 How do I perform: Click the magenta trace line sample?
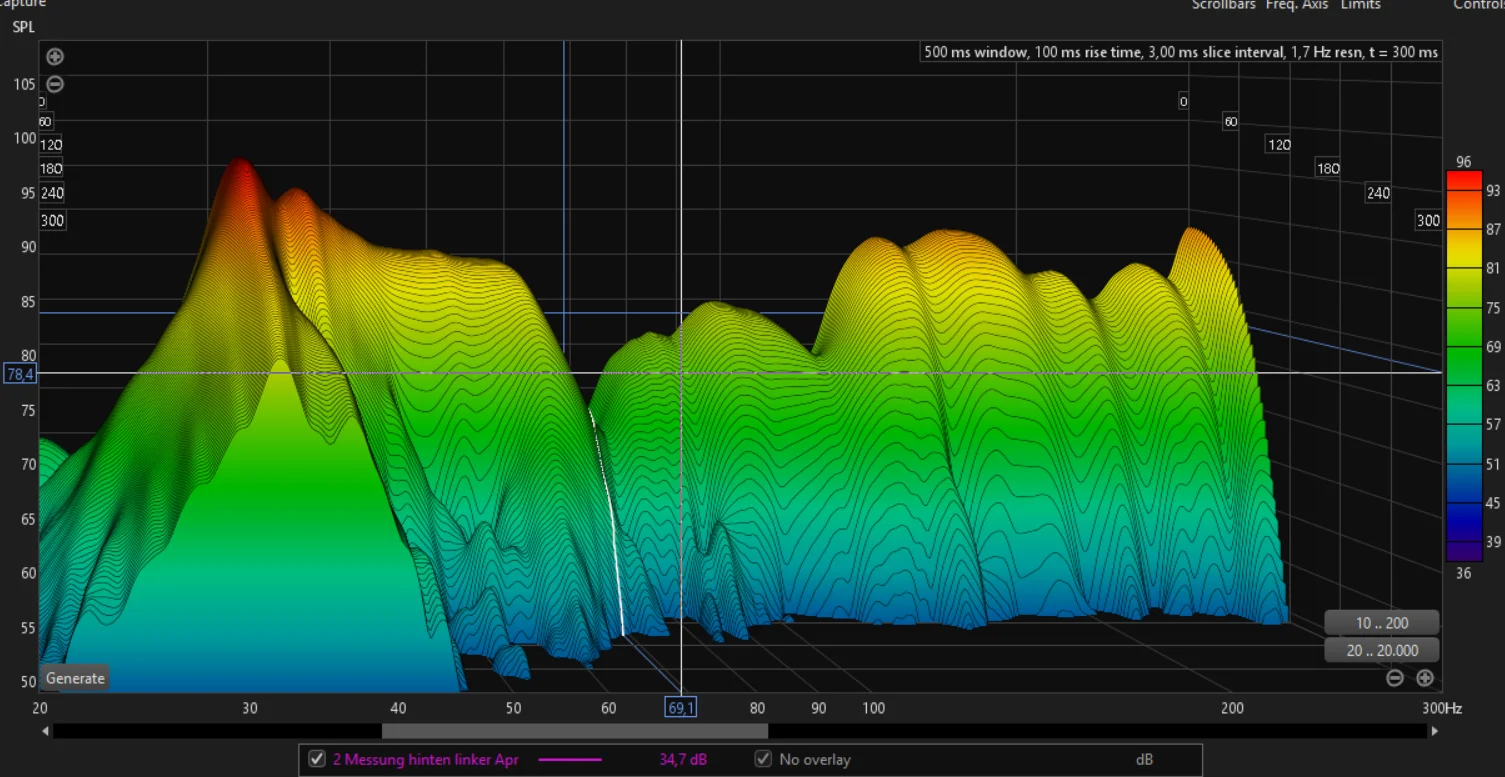tap(570, 760)
